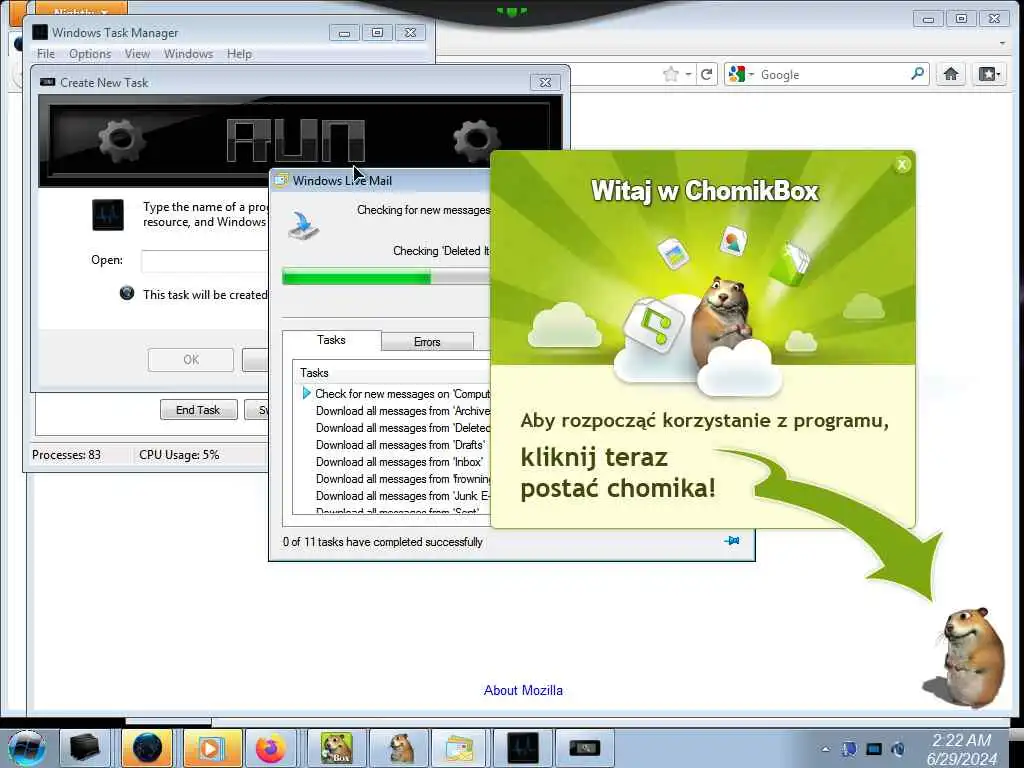1024x768 pixels.
Task: Open Firefox from the taskbar
Action: [270, 748]
